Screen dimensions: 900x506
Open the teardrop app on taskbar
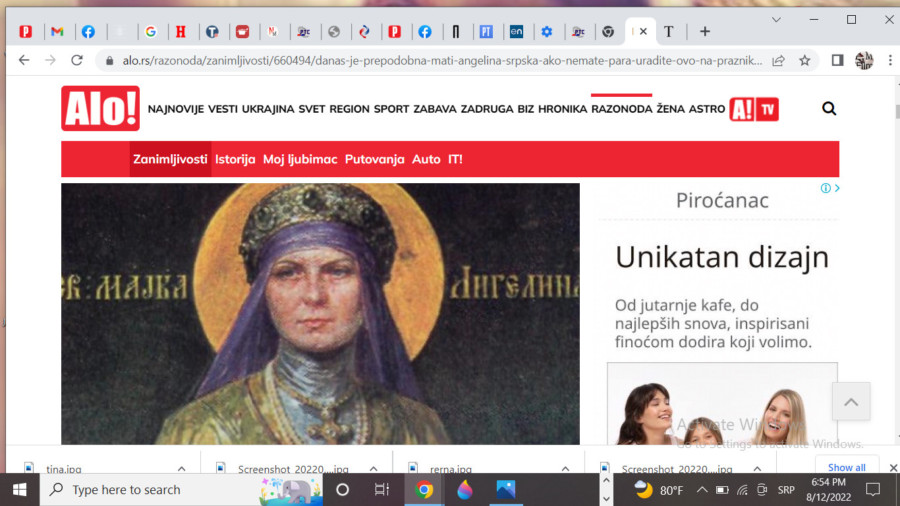coord(464,490)
